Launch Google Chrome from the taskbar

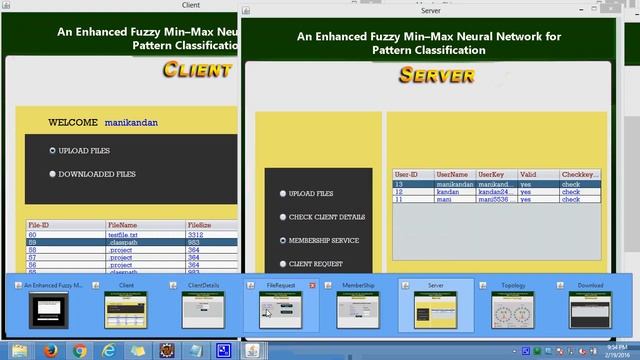click(80, 351)
